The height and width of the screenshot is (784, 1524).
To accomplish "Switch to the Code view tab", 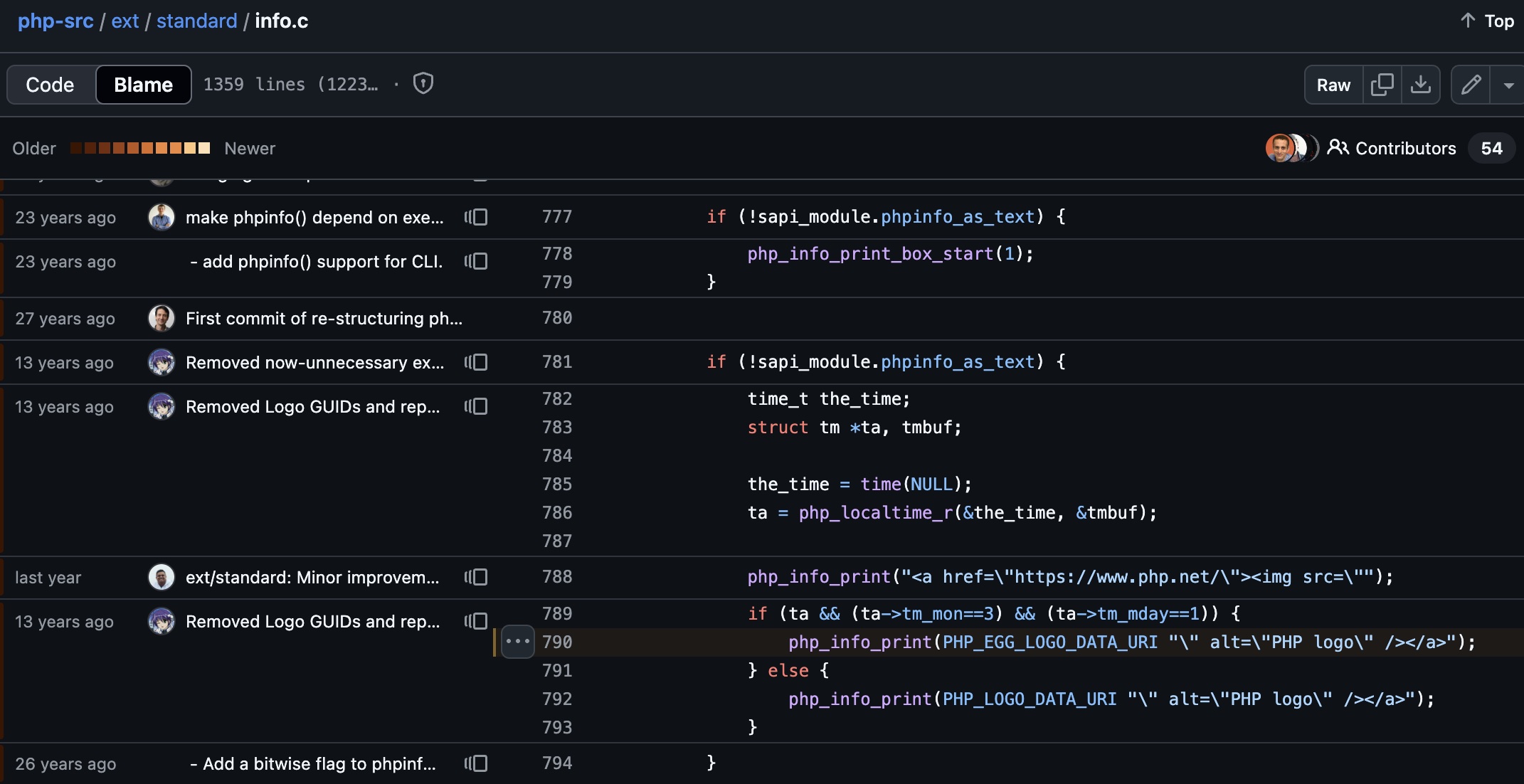I will [50, 85].
